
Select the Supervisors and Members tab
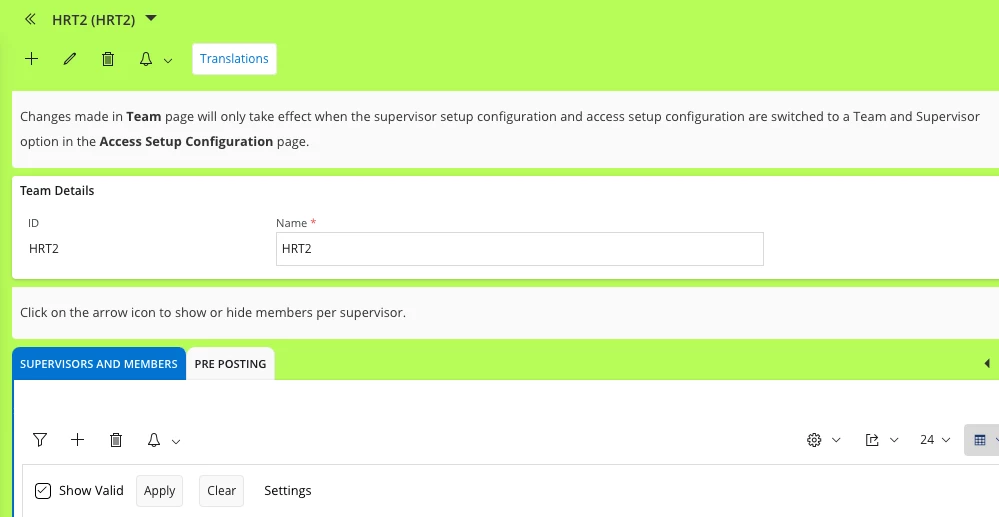(x=99, y=364)
